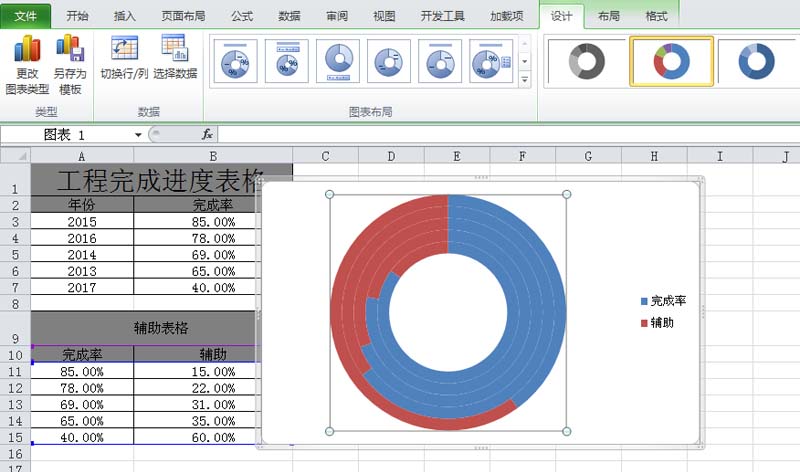This screenshot has width=800, height=472.
Task: Apply the second chart layout thumbnail
Action: [x=287, y=61]
